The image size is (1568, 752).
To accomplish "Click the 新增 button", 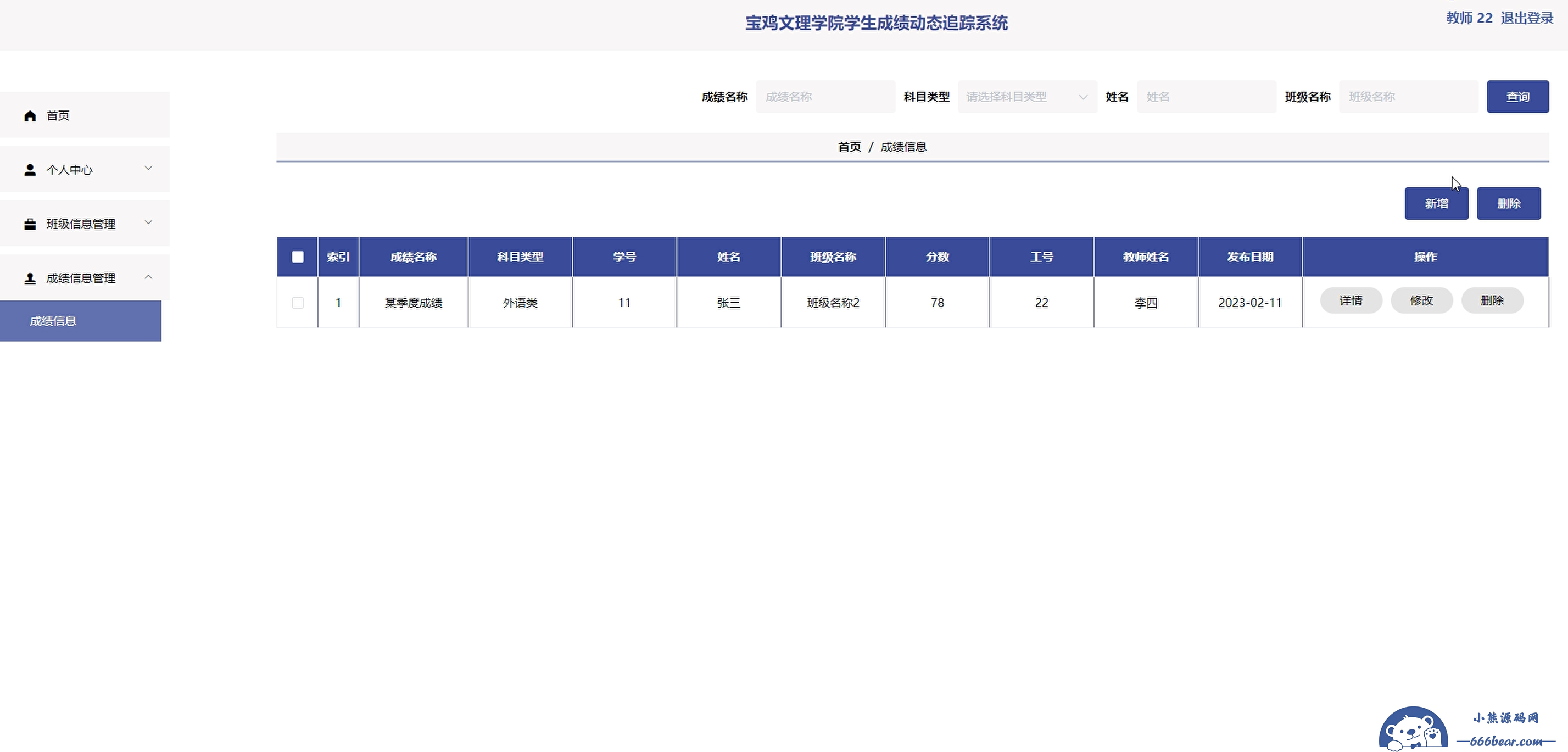I will pos(1437,203).
